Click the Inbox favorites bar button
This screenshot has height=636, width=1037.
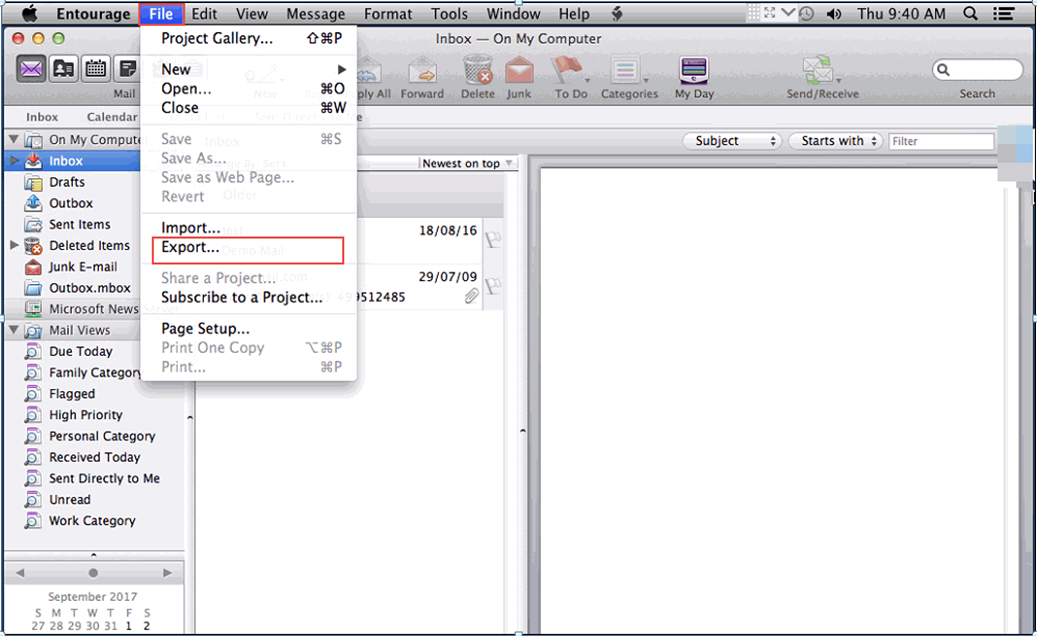[x=42, y=117]
